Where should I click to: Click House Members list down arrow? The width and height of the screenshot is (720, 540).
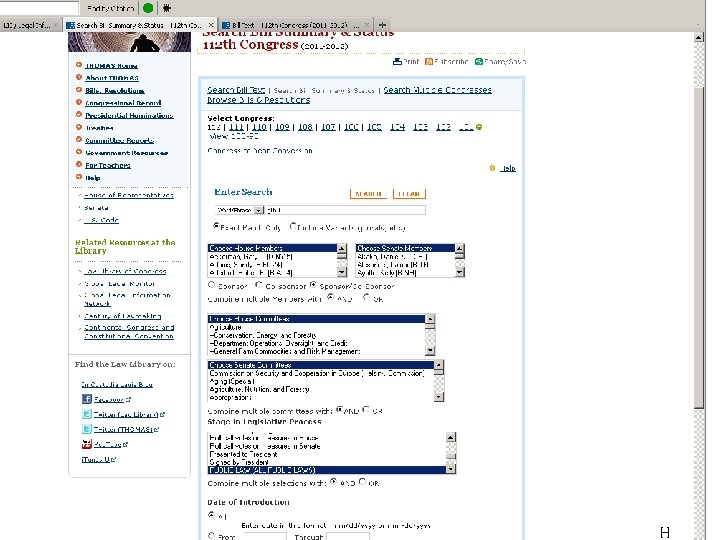(x=342, y=272)
